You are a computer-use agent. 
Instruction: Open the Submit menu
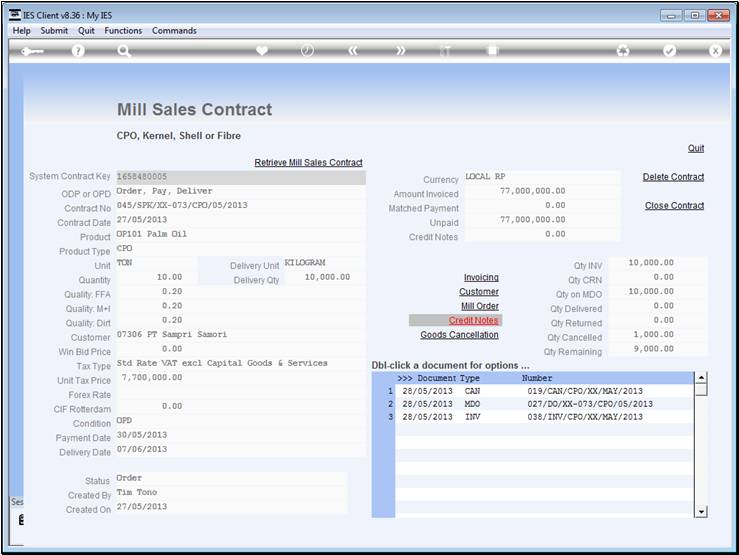54,31
